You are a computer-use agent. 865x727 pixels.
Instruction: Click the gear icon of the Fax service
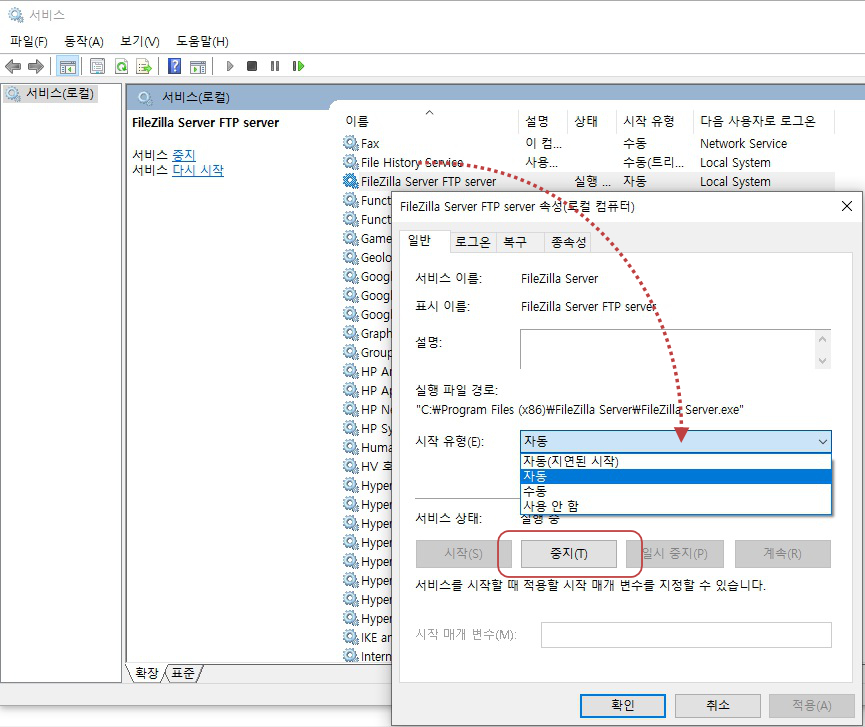click(350, 143)
